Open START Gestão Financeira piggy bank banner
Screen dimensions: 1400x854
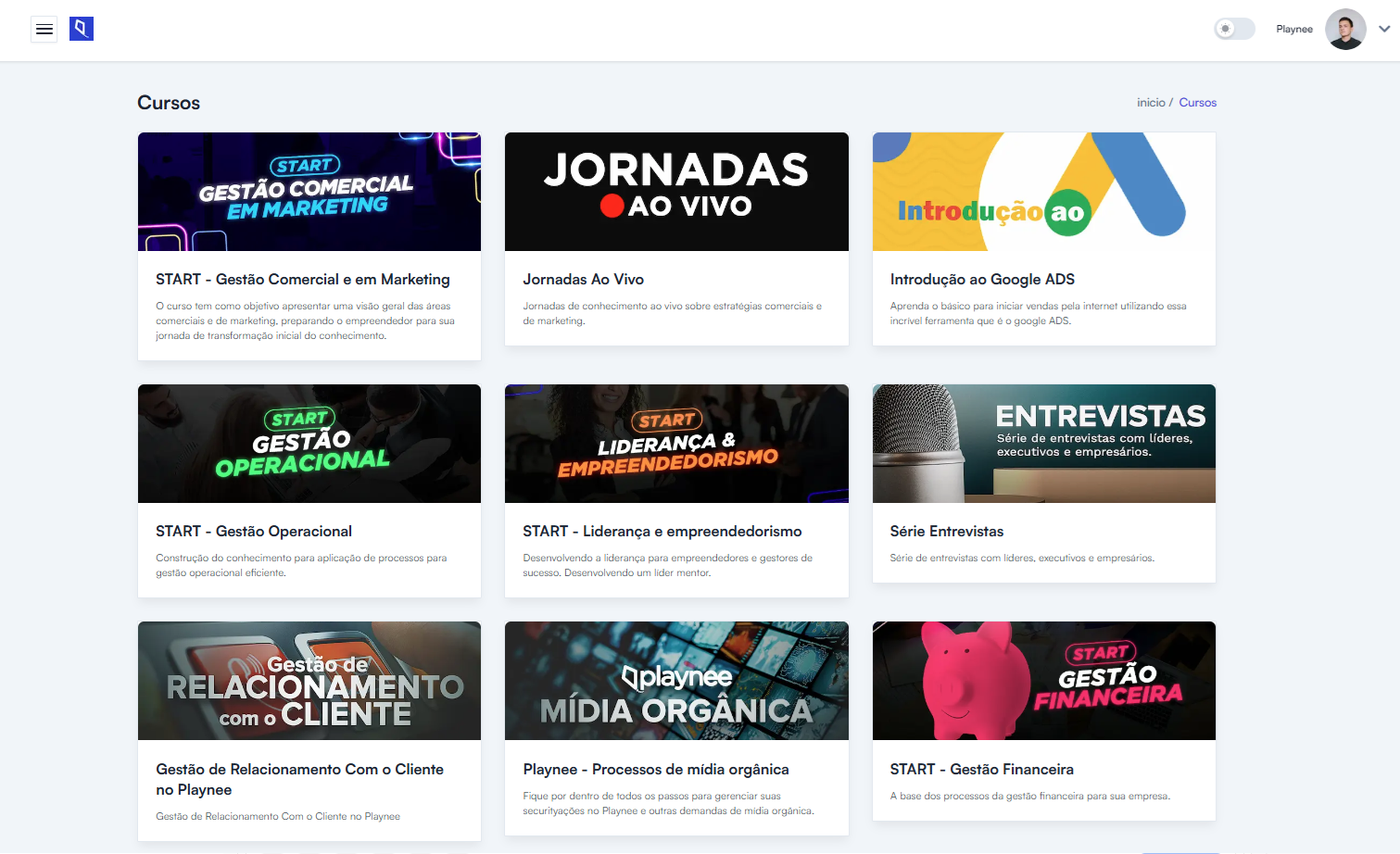click(x=1044, y=681)
